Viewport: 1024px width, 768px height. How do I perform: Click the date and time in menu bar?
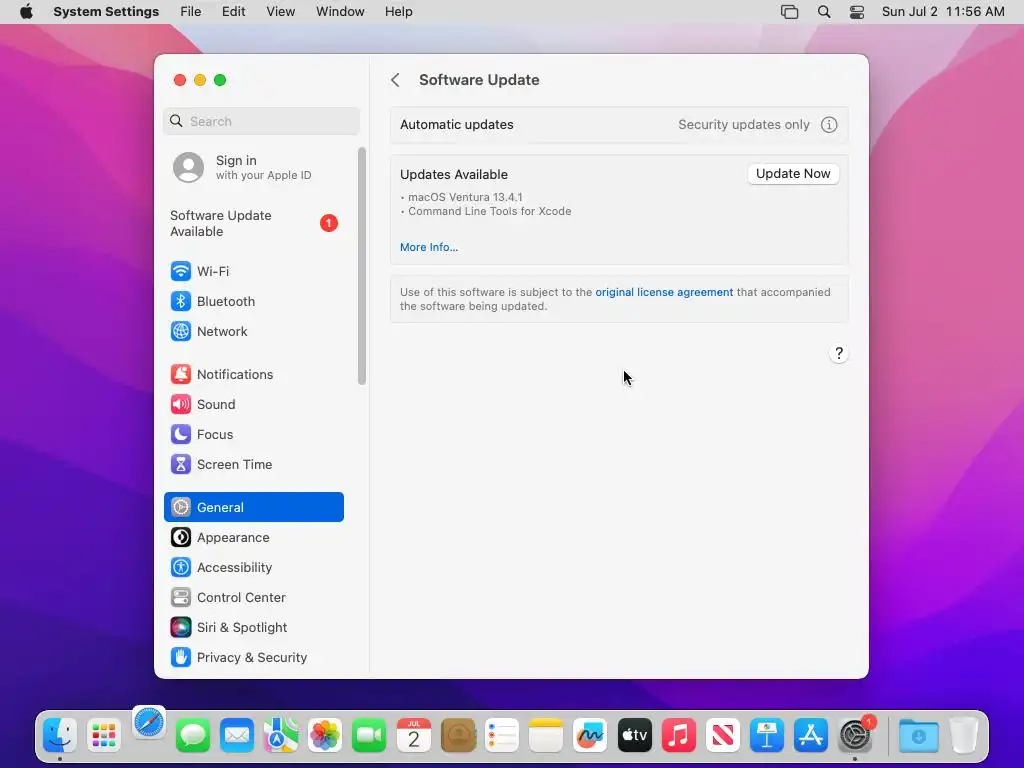(943, 12)
